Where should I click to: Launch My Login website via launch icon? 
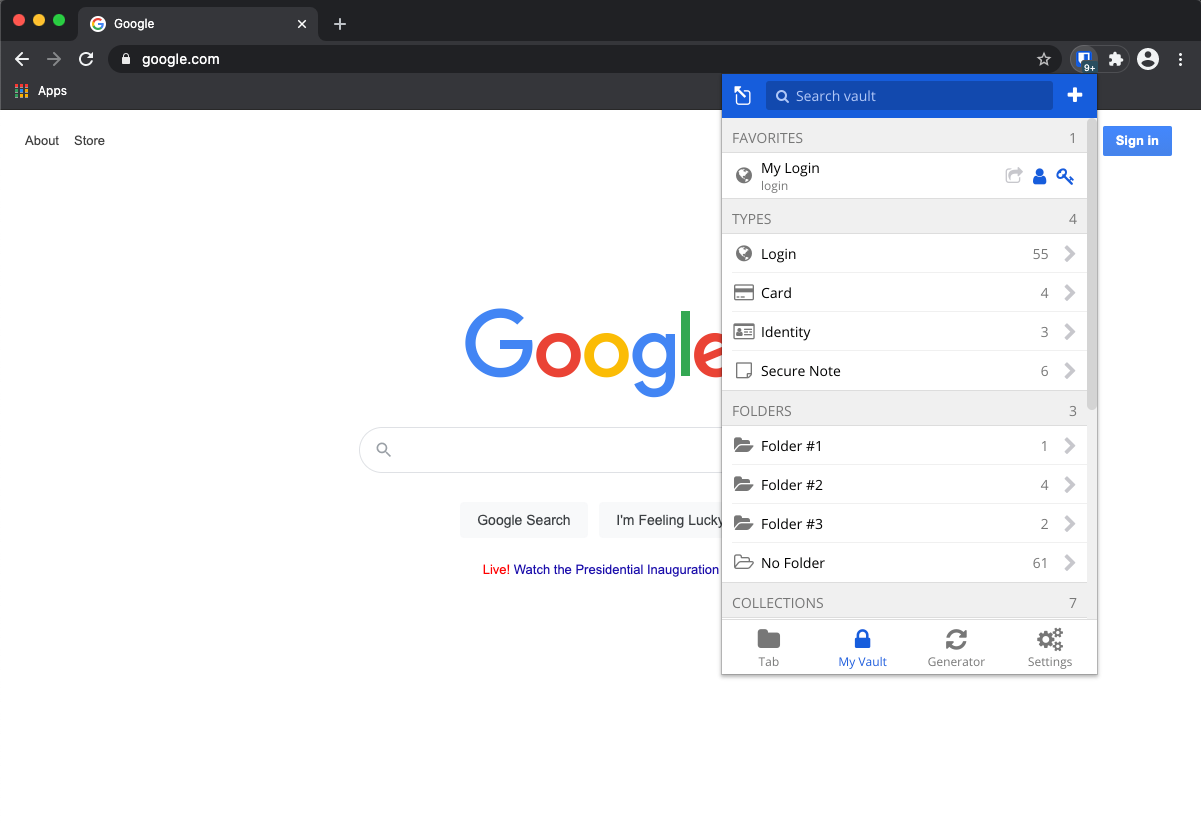1013,176
